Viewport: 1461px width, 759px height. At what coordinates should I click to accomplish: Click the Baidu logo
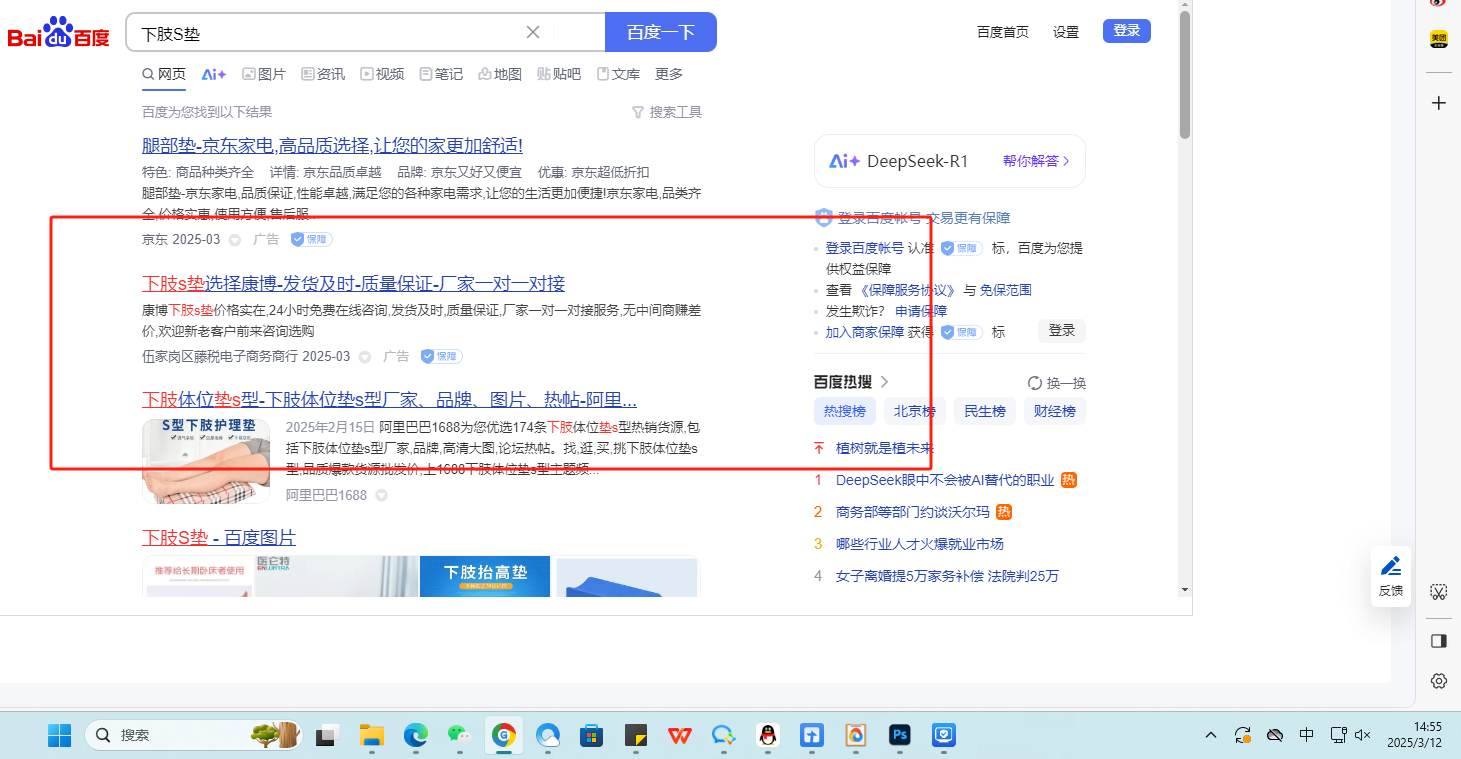coord(58,33)
